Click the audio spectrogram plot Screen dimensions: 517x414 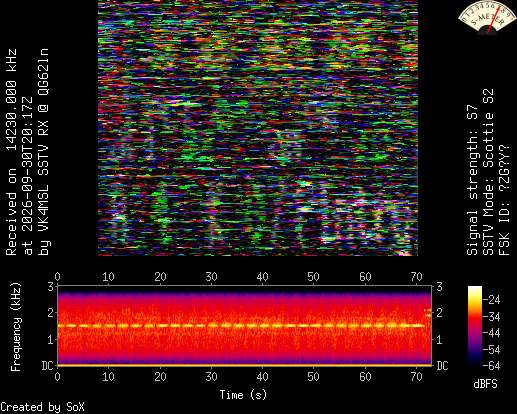(245, 325)
